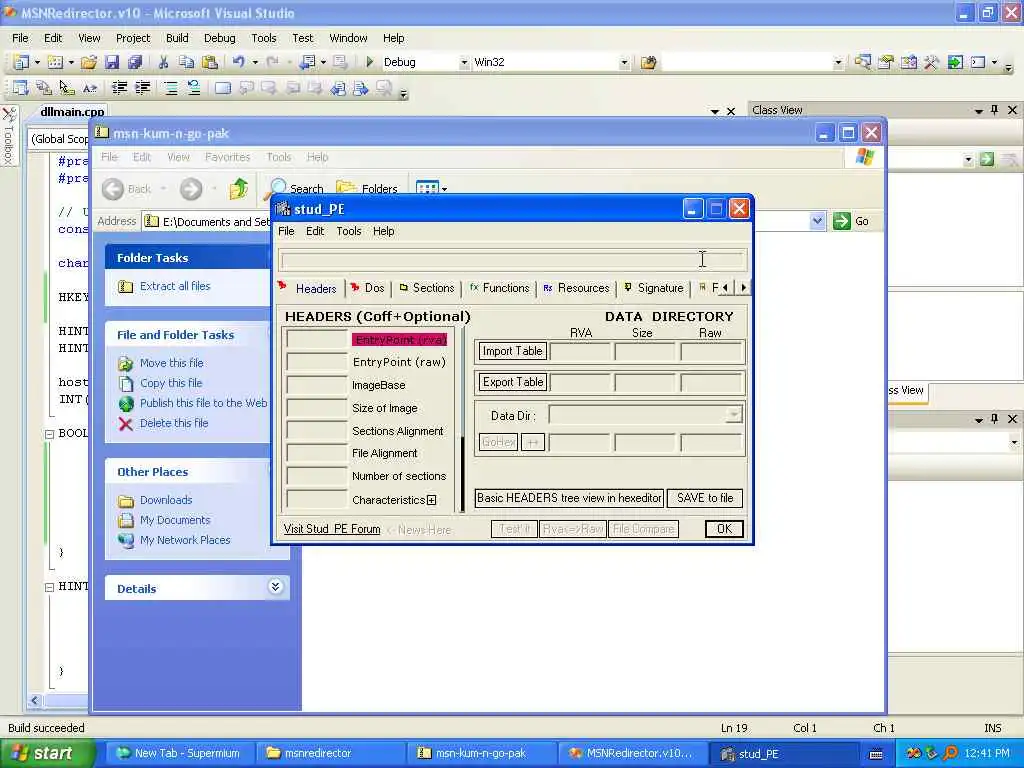Start Debugging green play icon
1024x768 pixels.
pos(370,62)
